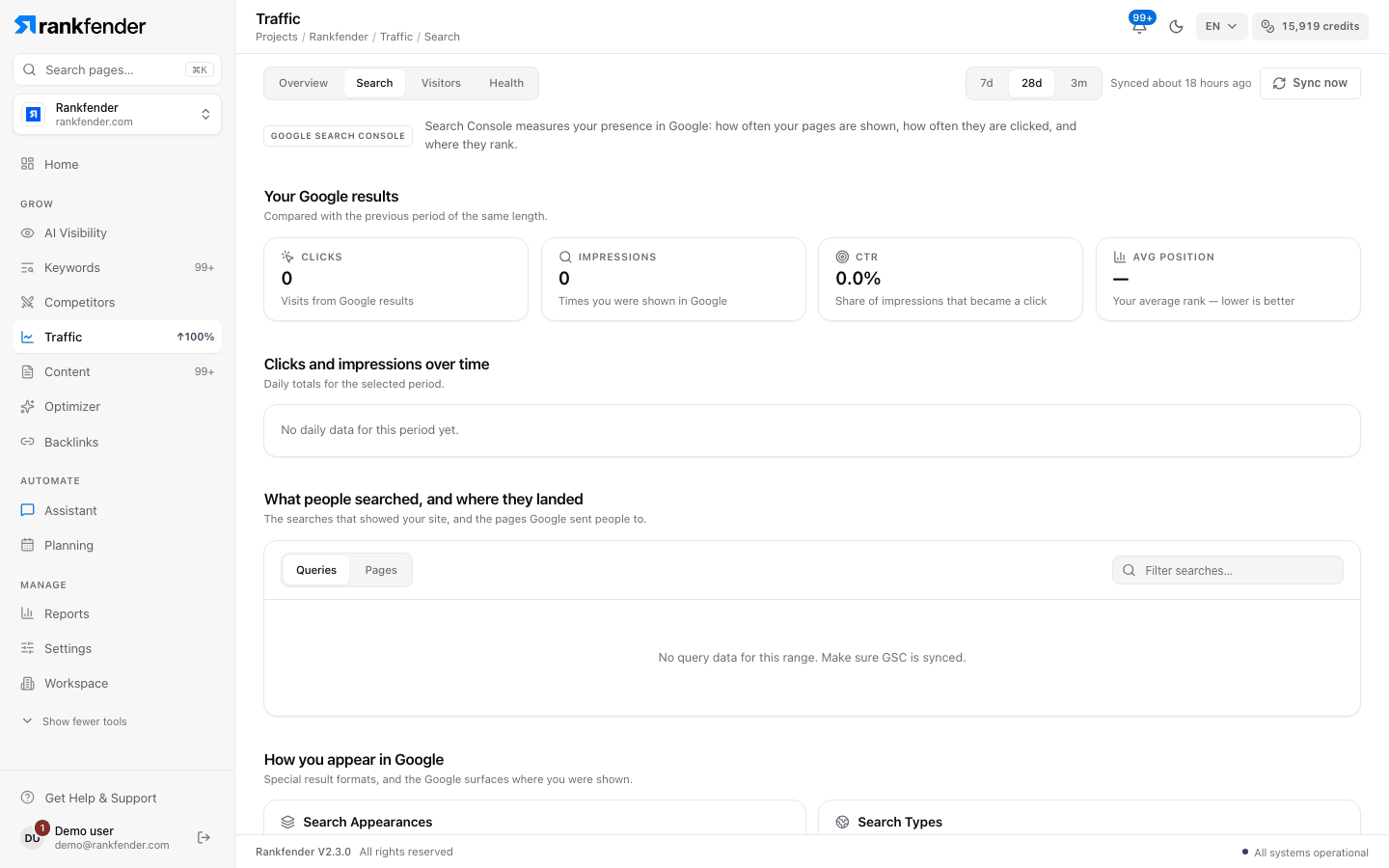Screen dimensions: 1389x868
Task: Select the 7d time range
Action: (987, 83)
